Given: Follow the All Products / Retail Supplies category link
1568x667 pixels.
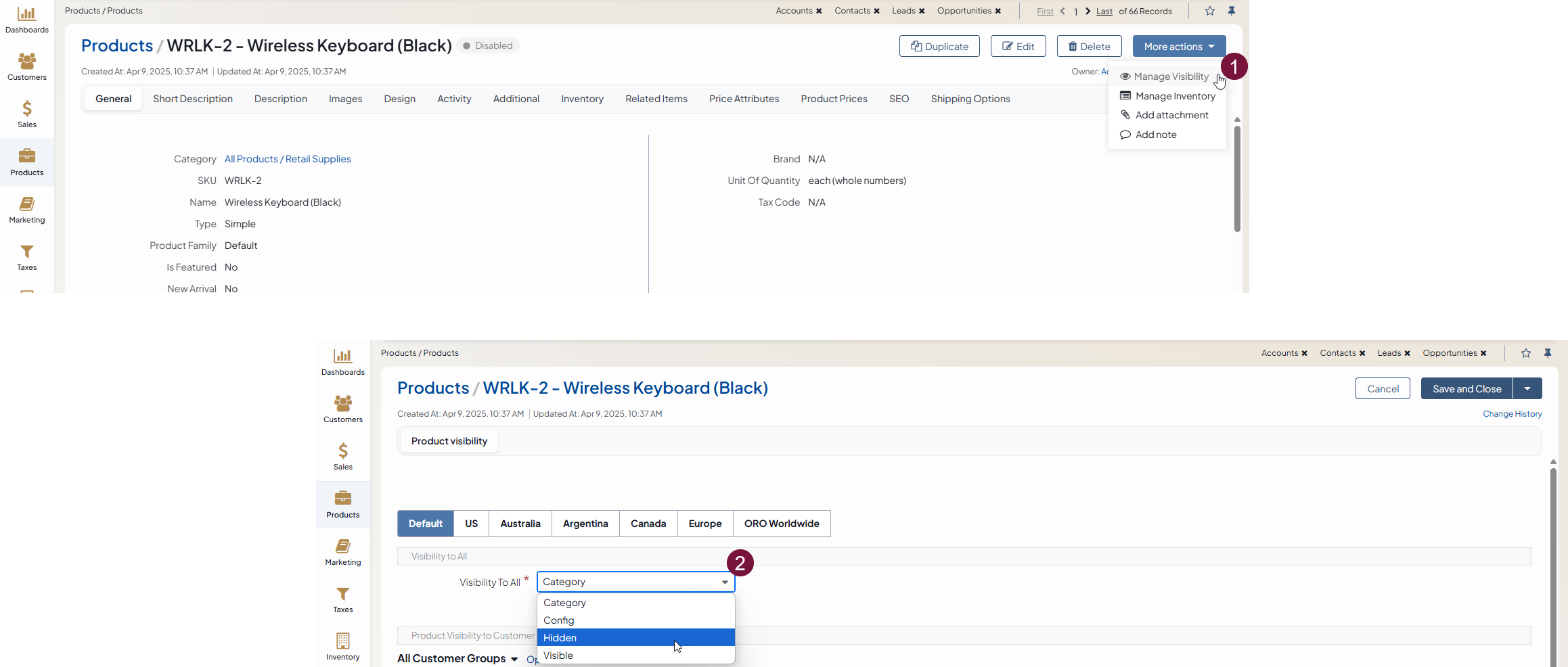Looking at the screenshot, I should point(288,159).
